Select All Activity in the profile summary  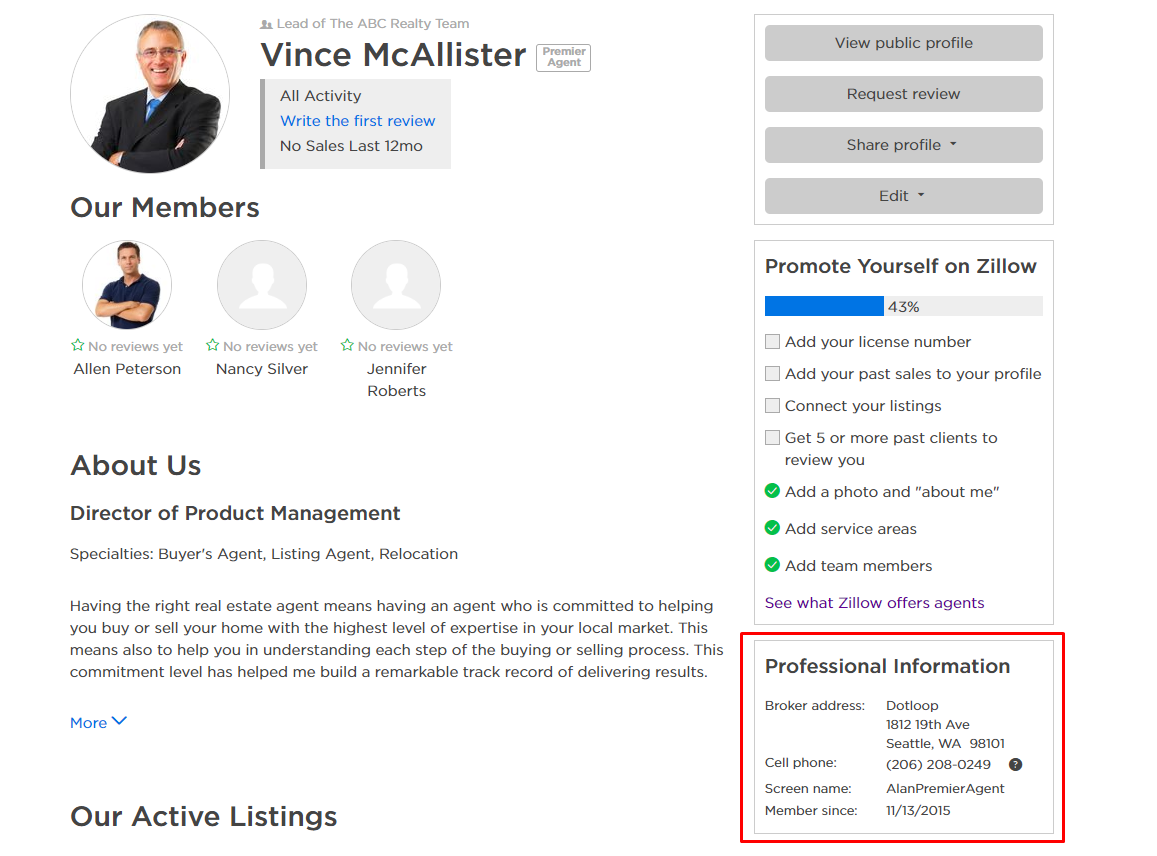coord(321,96)
